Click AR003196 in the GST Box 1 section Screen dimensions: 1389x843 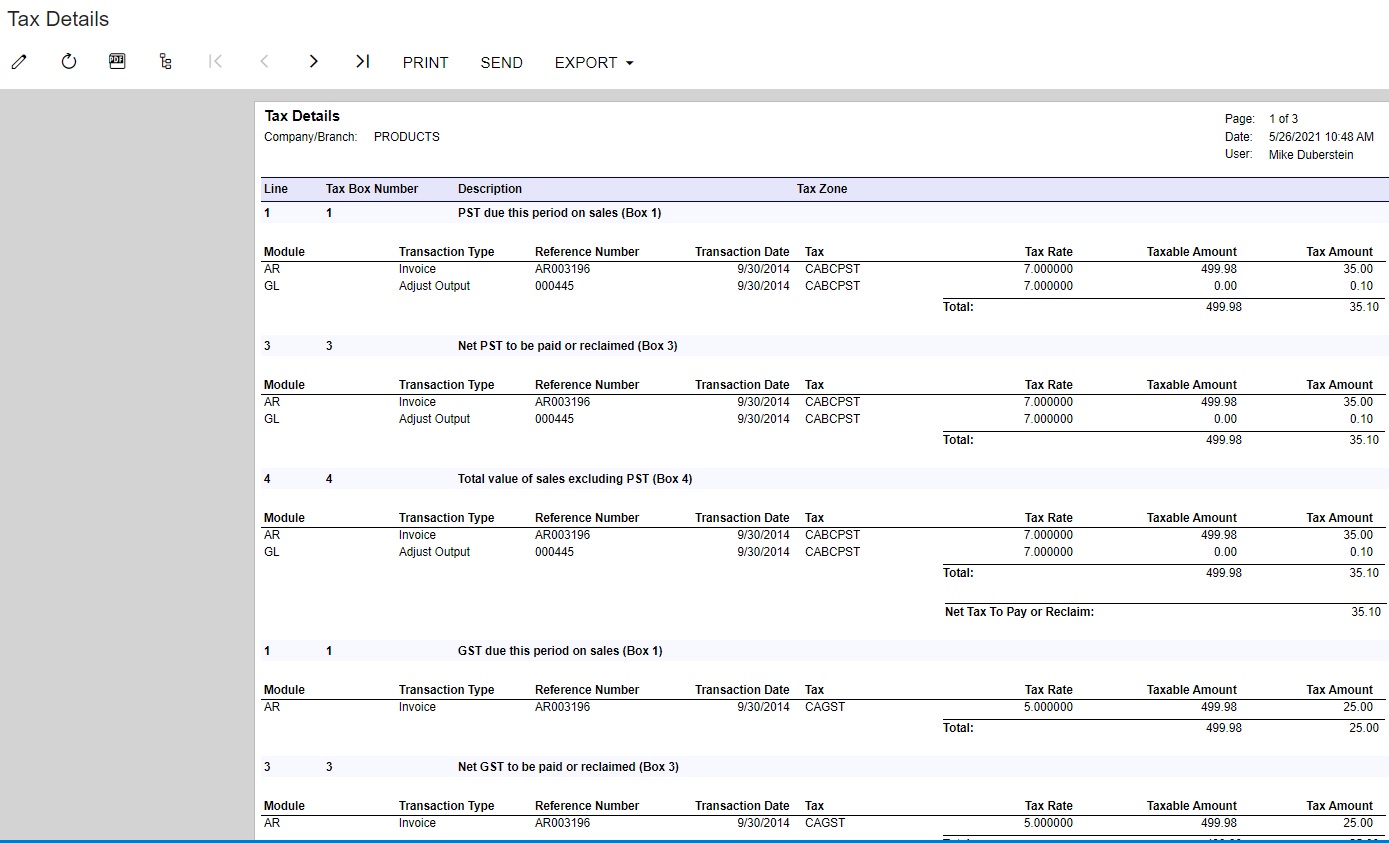(562, 707)
